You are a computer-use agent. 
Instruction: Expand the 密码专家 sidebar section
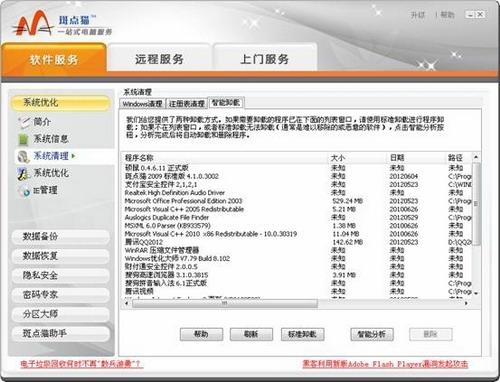[x=61, y=294]
